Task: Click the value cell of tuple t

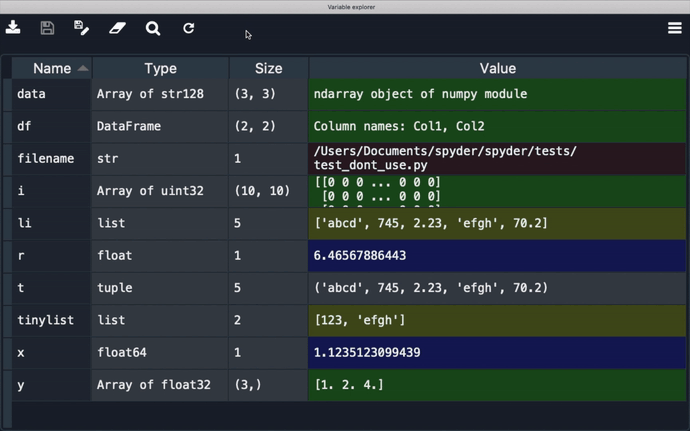Action: point(497,288)
